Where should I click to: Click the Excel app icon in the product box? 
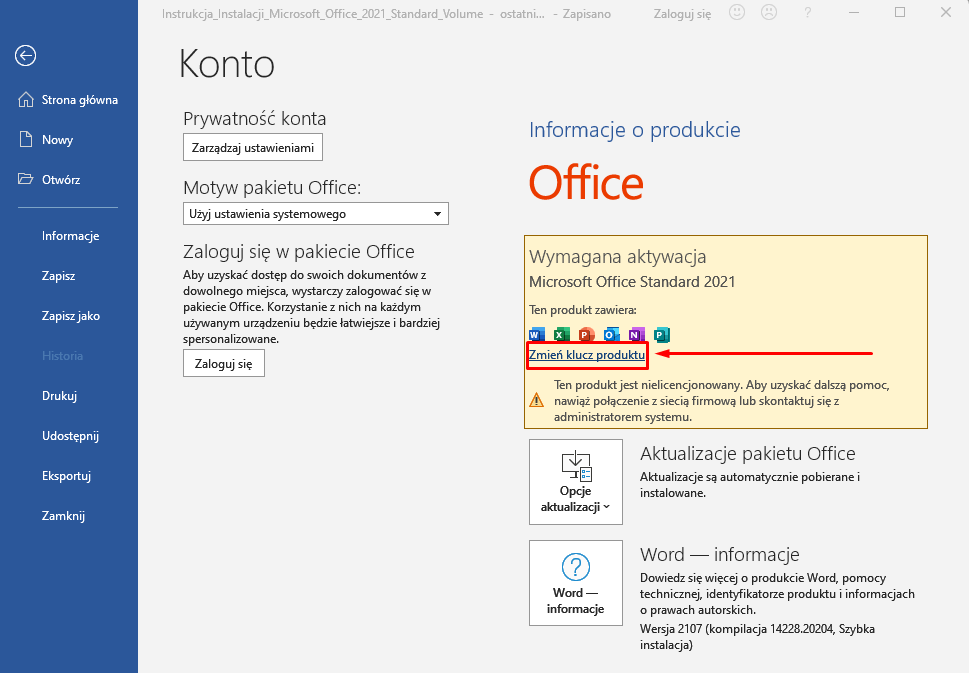click(x=561, y=335)
